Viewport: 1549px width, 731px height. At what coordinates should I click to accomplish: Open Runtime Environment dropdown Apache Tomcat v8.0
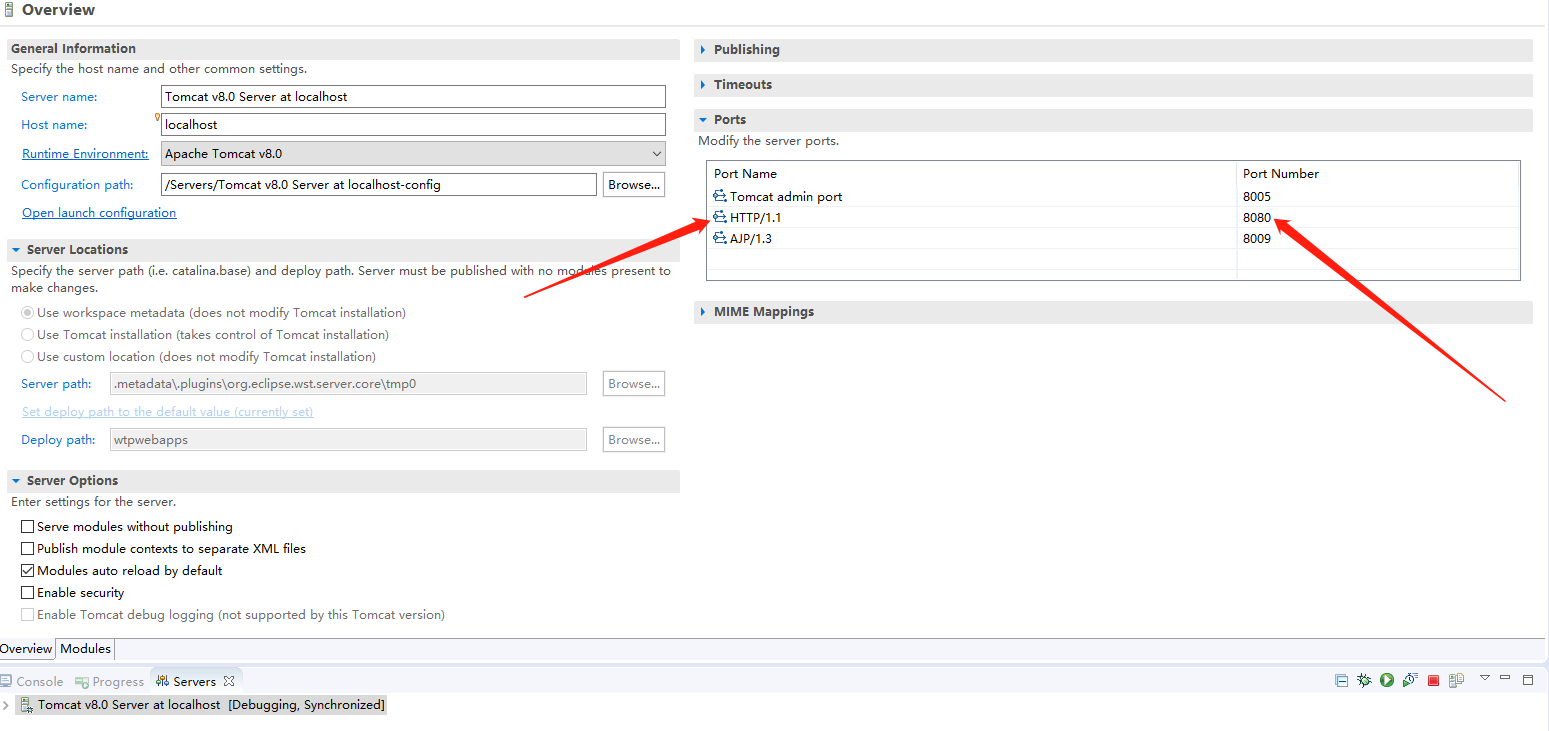click(x=413, y=154)
